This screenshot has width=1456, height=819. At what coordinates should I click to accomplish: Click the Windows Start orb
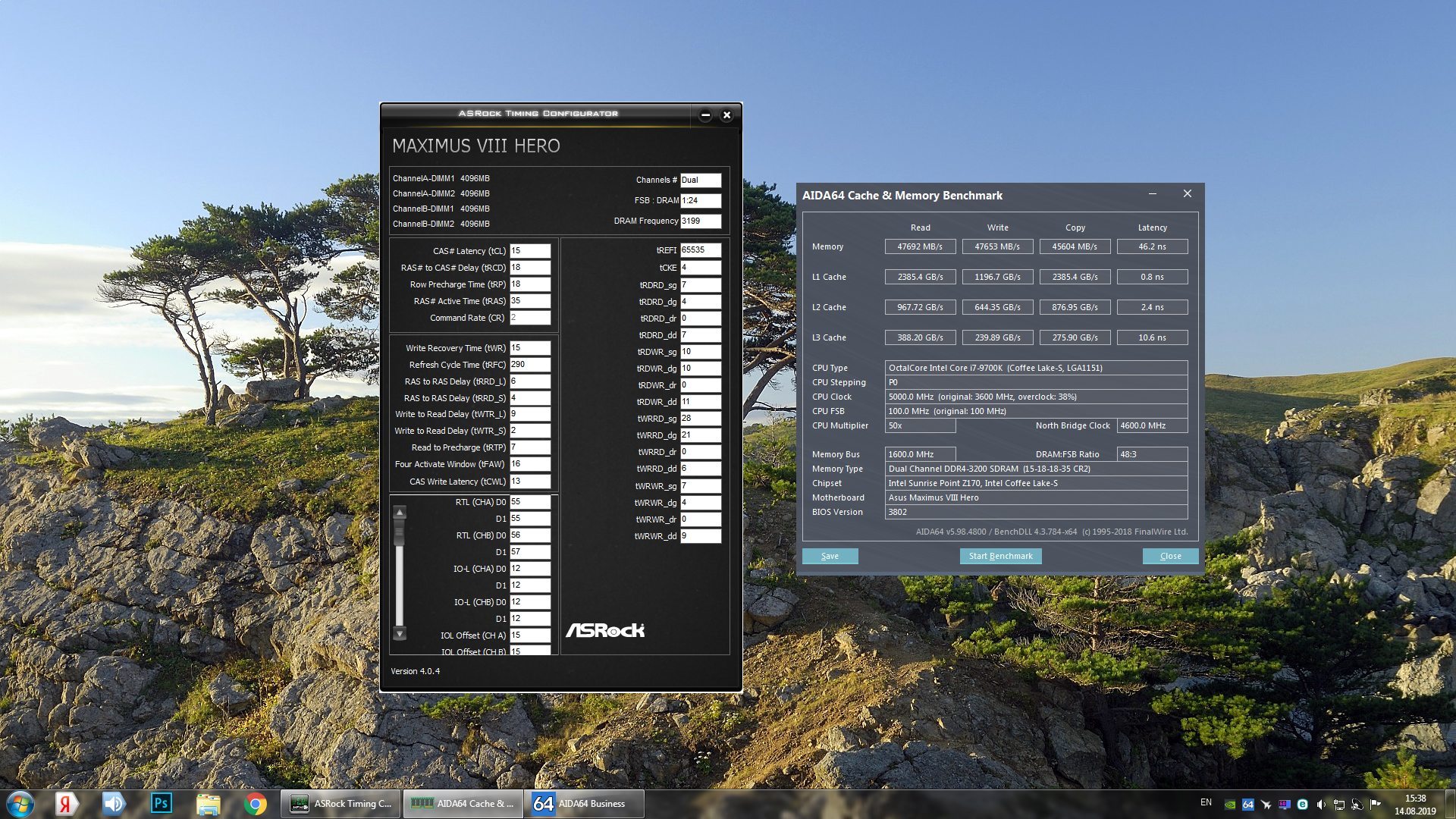tap(20, 804)
